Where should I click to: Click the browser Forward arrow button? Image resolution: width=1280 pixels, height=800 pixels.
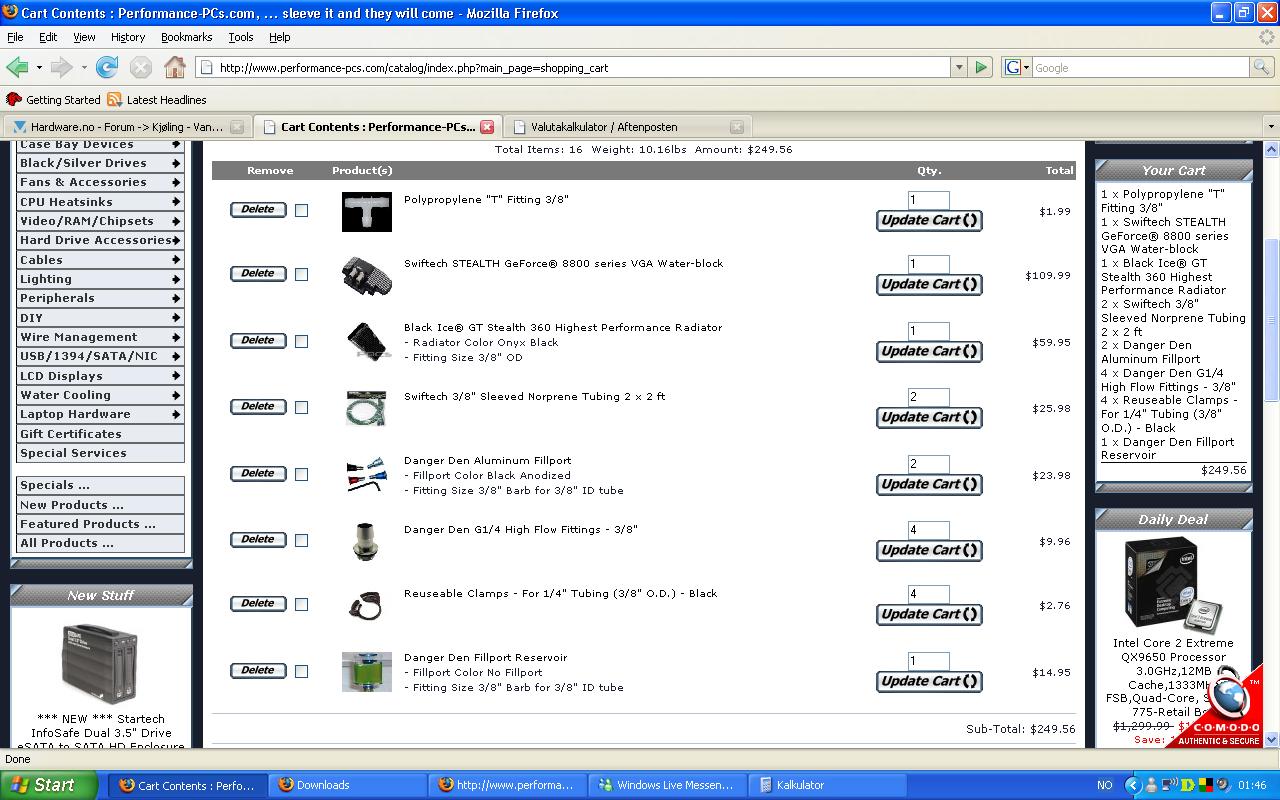61,67
